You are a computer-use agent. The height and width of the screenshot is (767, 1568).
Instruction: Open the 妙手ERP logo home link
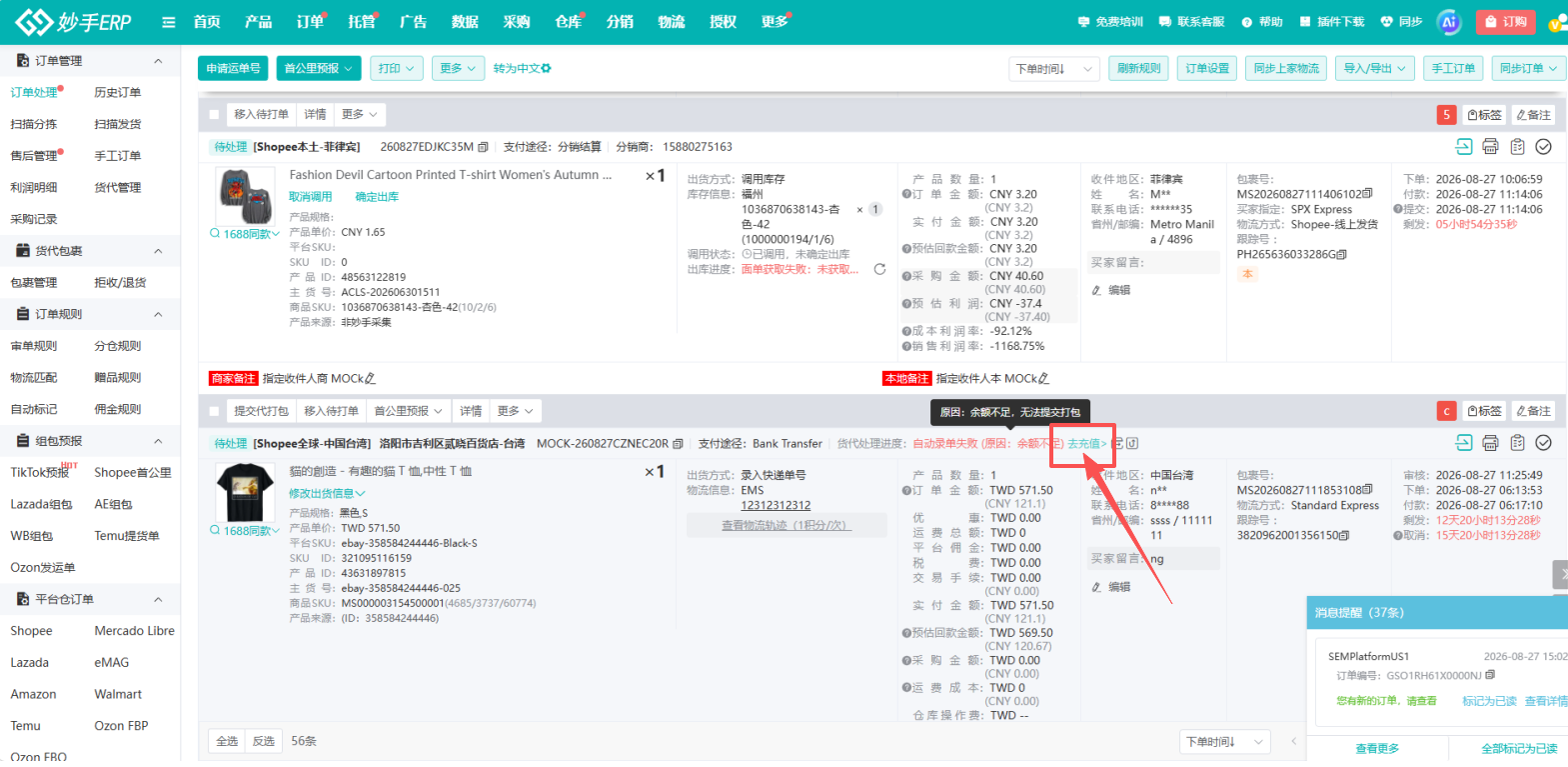(74, 22)
